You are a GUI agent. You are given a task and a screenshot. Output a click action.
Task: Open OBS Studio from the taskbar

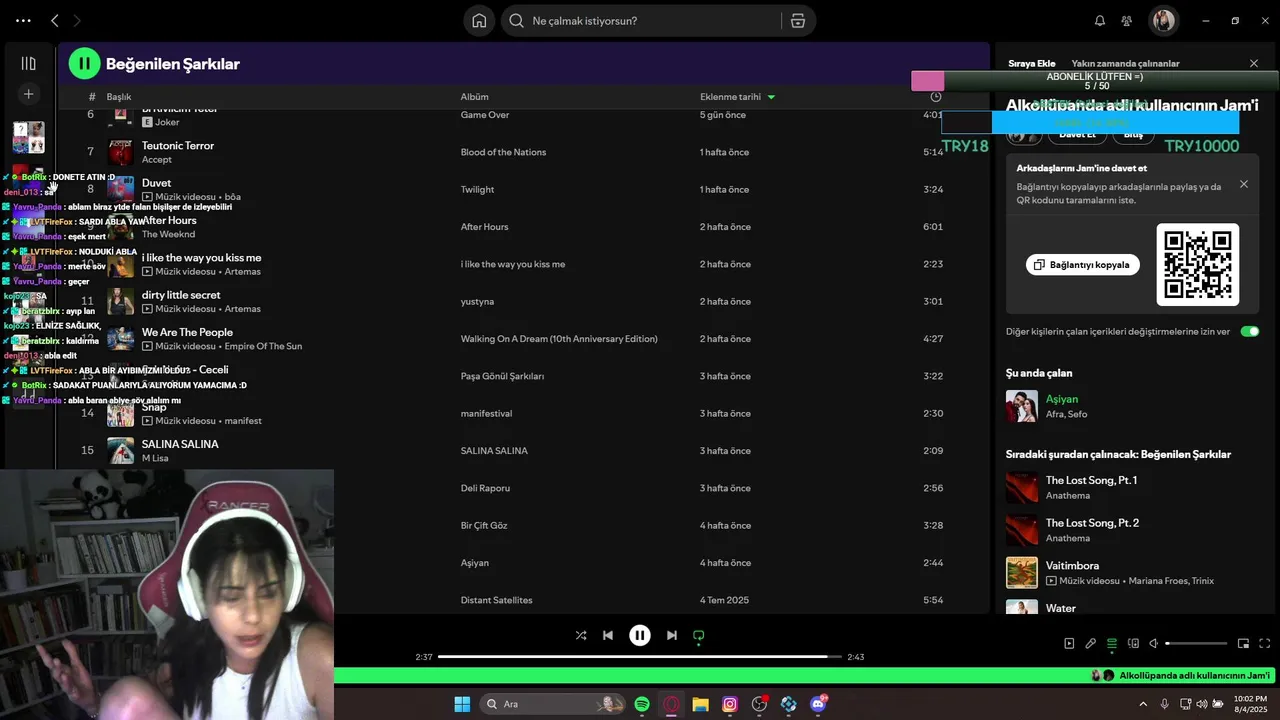[x=759, y=704]
